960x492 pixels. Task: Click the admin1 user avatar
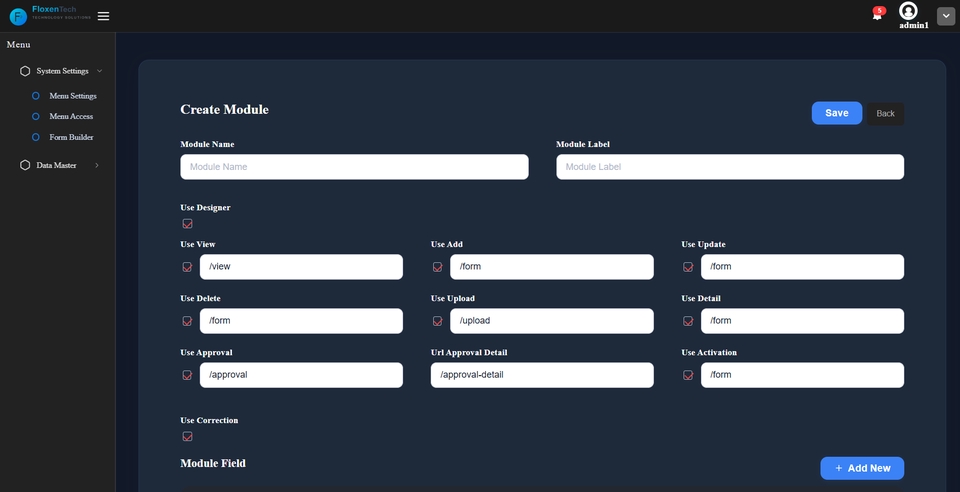point(908,11)
